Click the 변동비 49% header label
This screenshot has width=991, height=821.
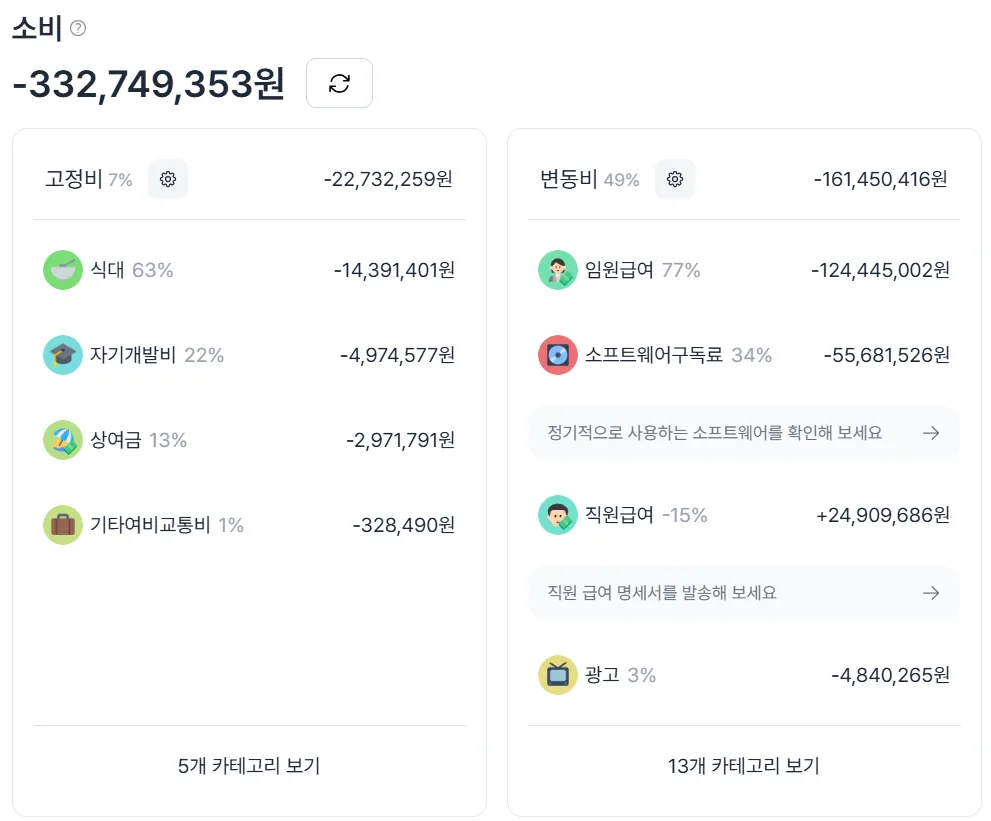[590, 179]
